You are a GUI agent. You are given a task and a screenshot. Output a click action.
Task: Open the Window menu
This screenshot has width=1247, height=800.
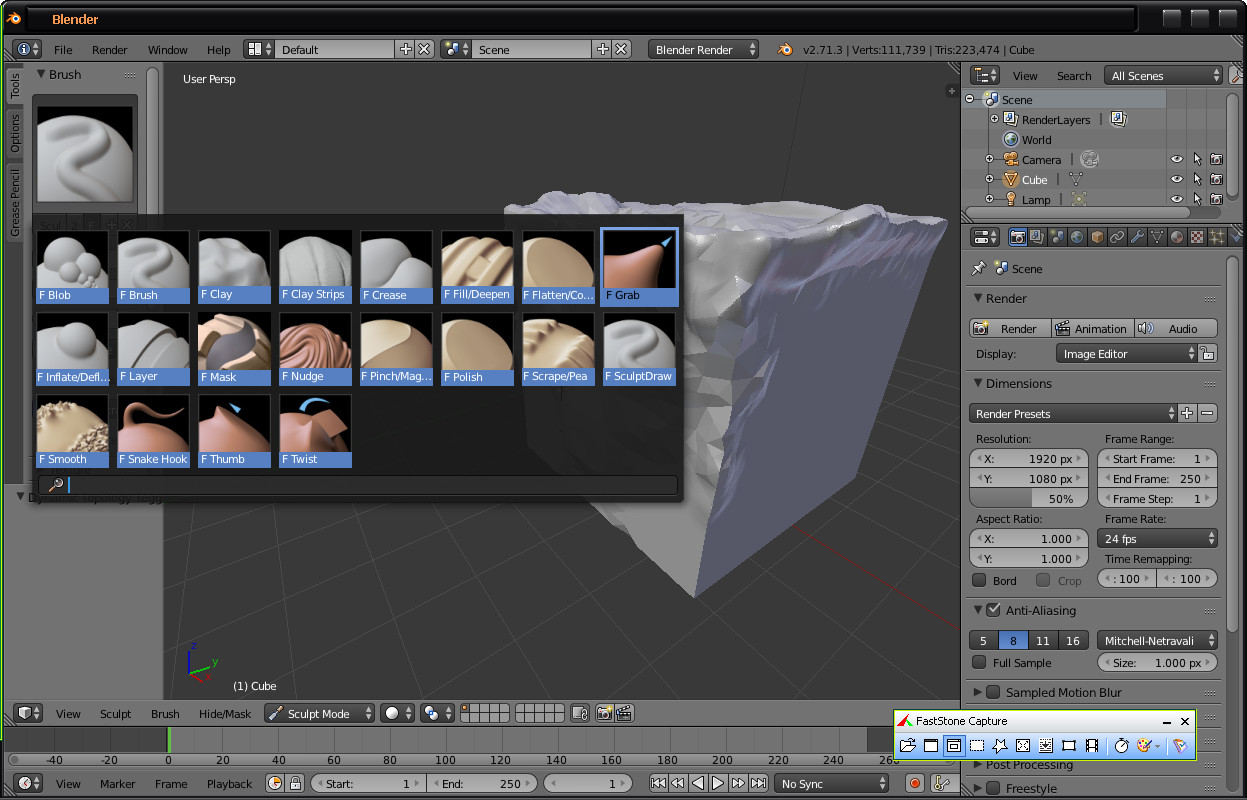(x=168, y=49)
